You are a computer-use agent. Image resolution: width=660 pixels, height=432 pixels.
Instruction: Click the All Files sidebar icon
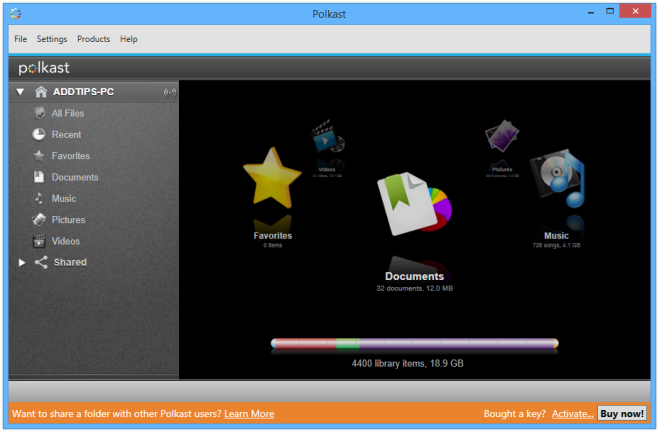39,114
